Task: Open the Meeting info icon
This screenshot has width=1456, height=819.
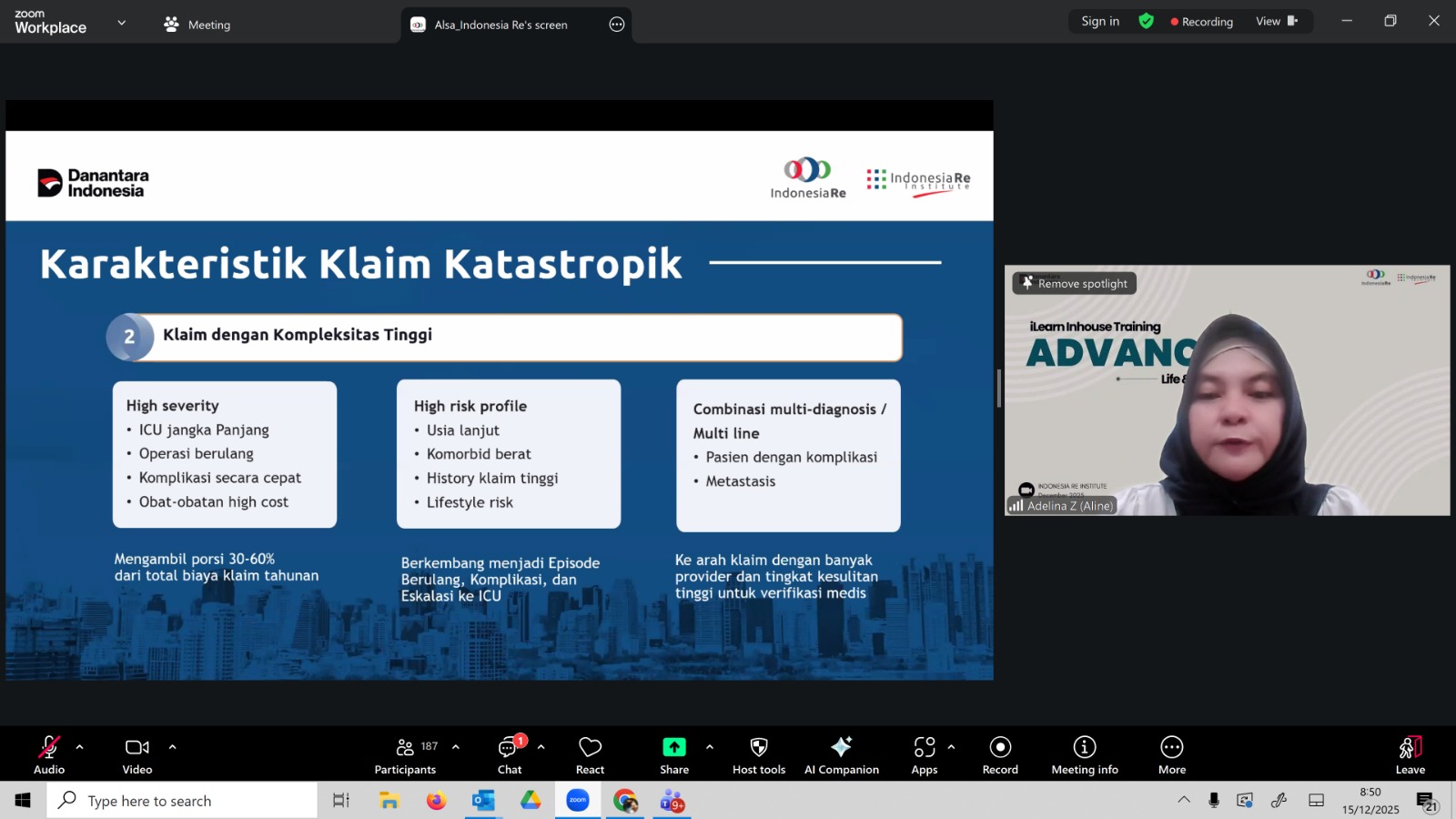Action: pyautogui.click(x=1084, y=754)
